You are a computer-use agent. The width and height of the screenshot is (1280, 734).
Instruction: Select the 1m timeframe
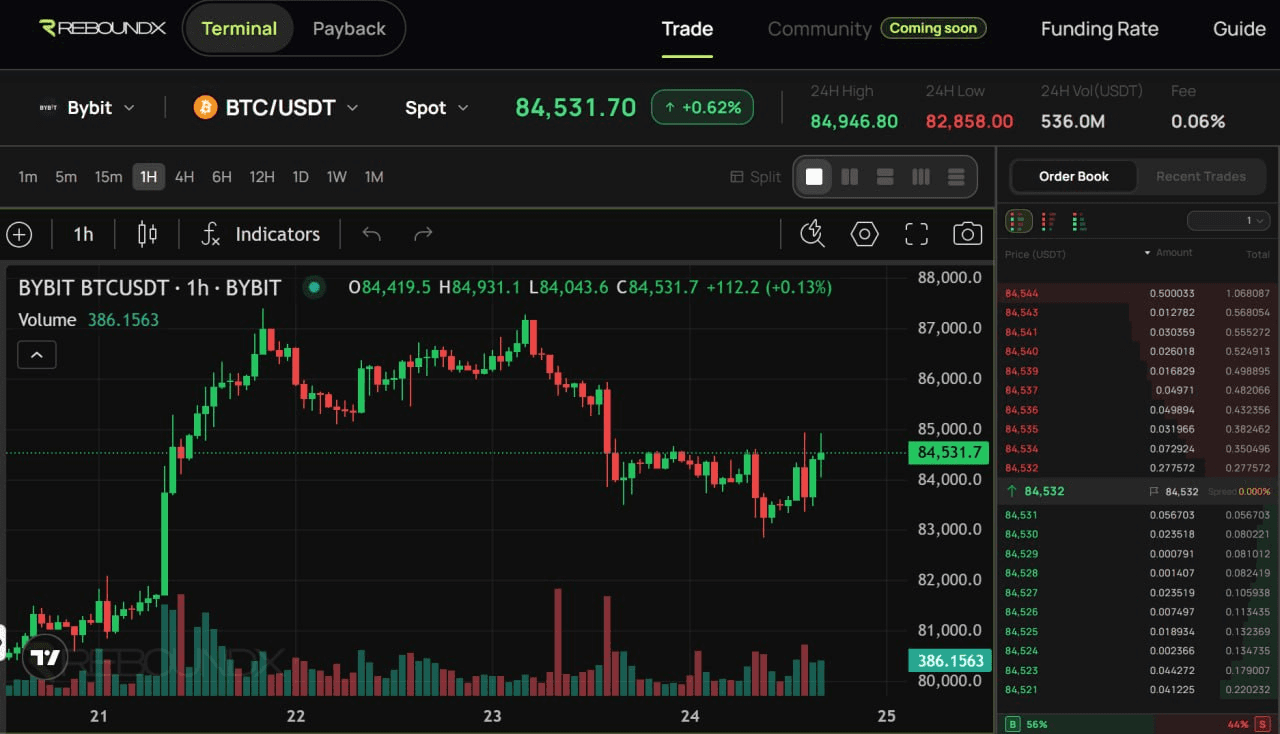[28, 177]
